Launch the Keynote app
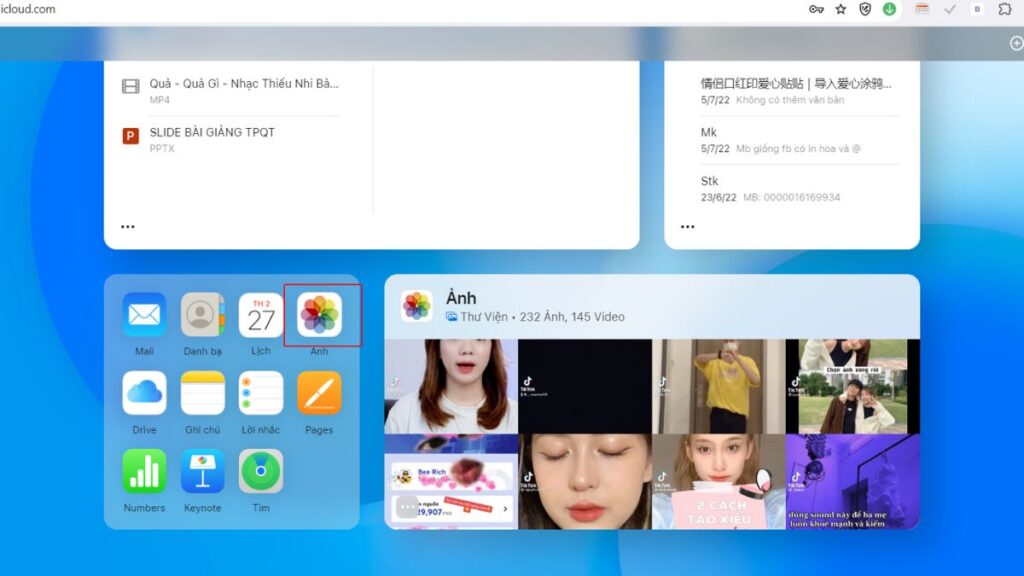 [202, 471]
